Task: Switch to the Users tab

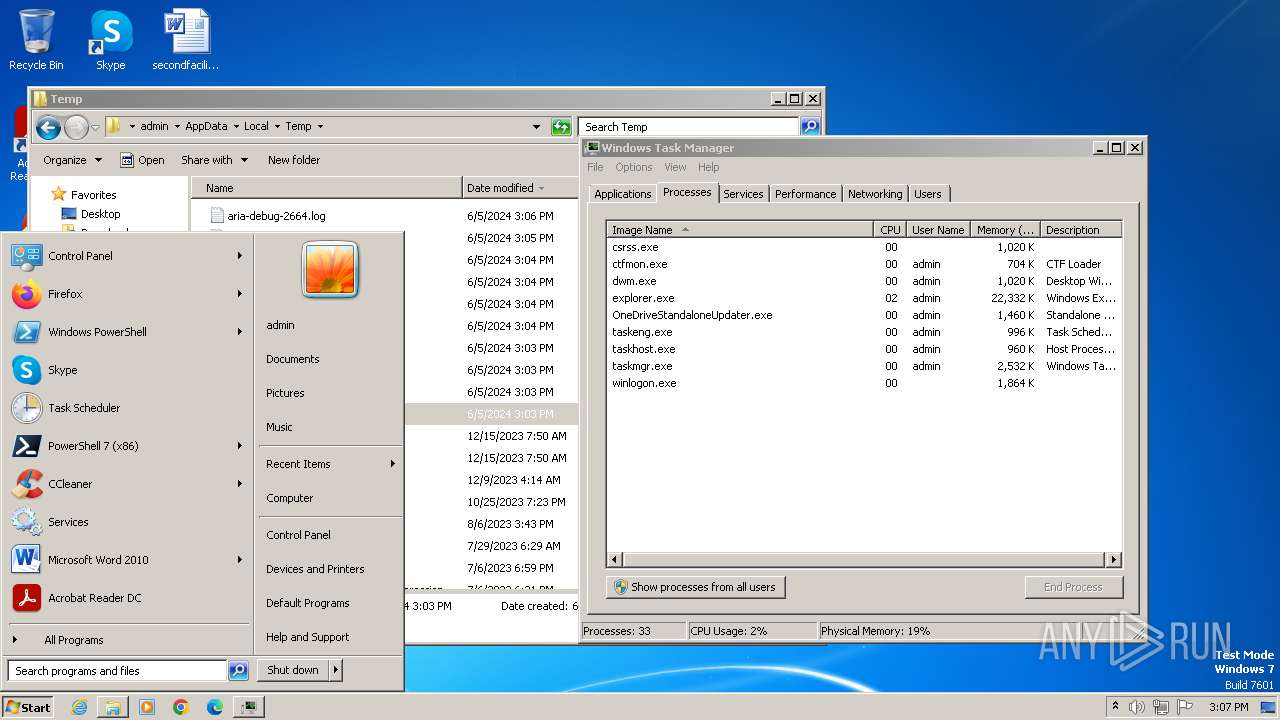Action: (928, 194)
